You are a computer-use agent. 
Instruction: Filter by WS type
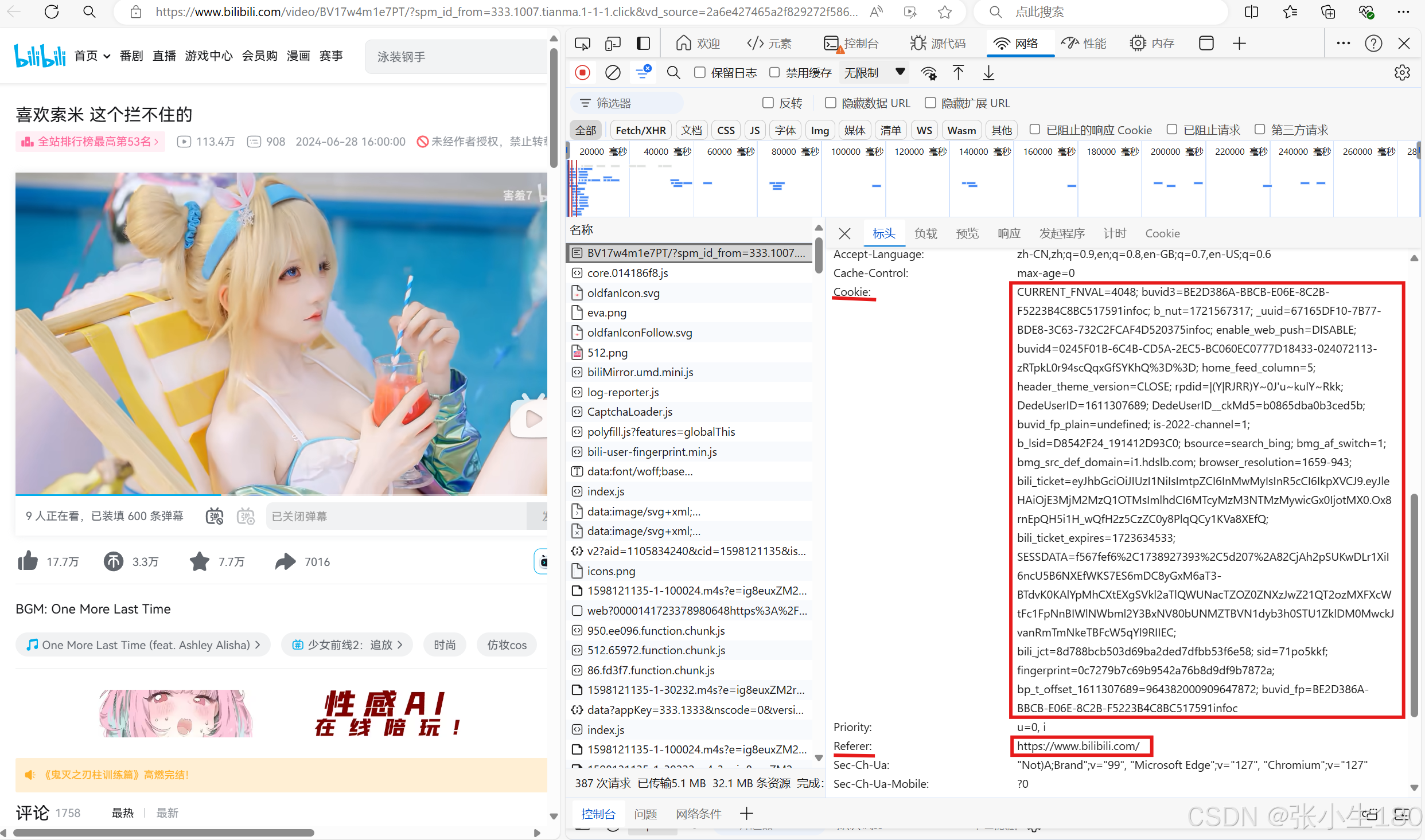(x=924, y=130)
